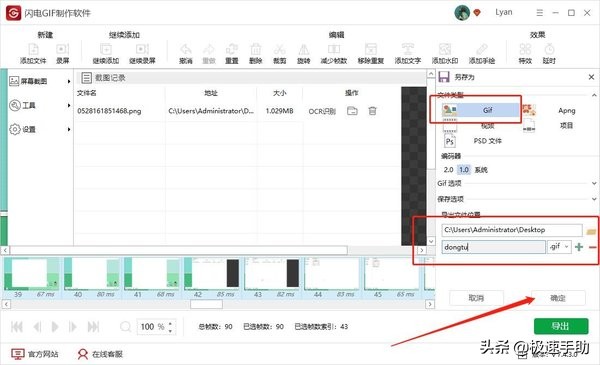Increase the 100 % zoom stepper
The image size is (600, 365).
[170, 323]
